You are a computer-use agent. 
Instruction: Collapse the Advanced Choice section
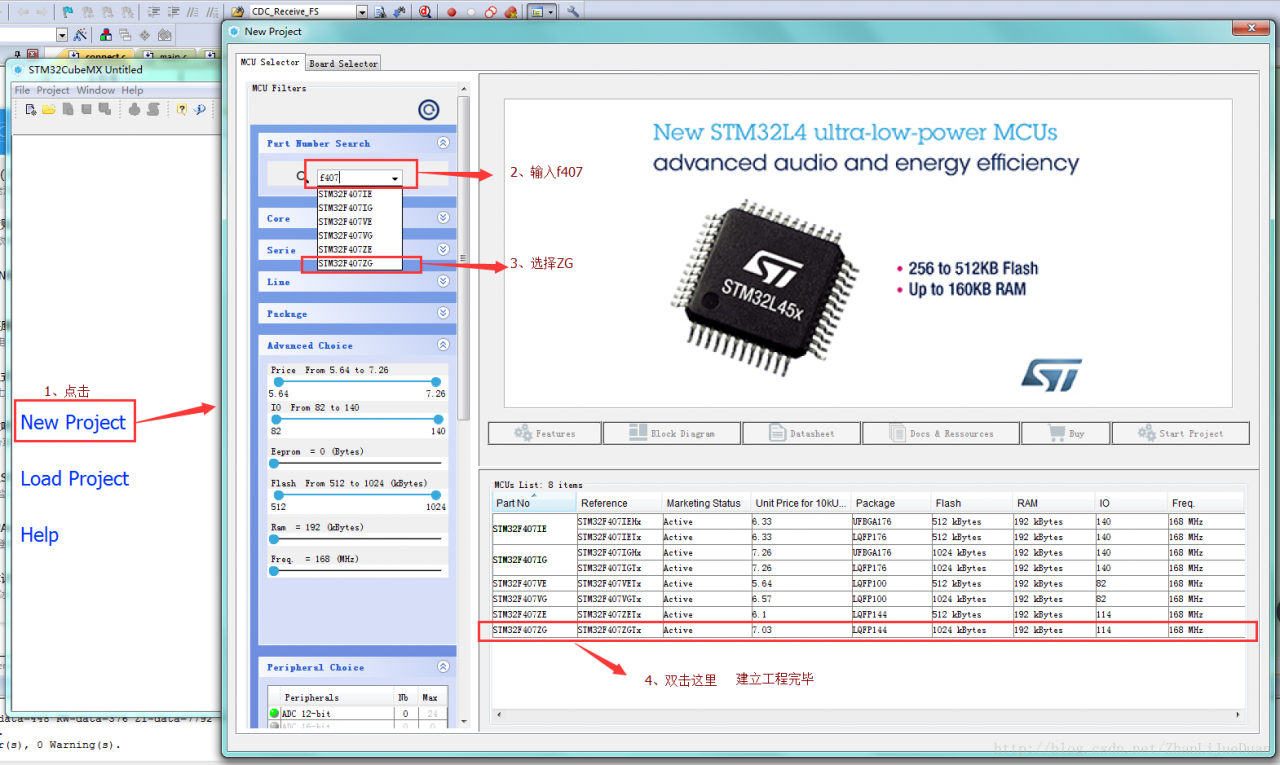[x=443, y=345]
